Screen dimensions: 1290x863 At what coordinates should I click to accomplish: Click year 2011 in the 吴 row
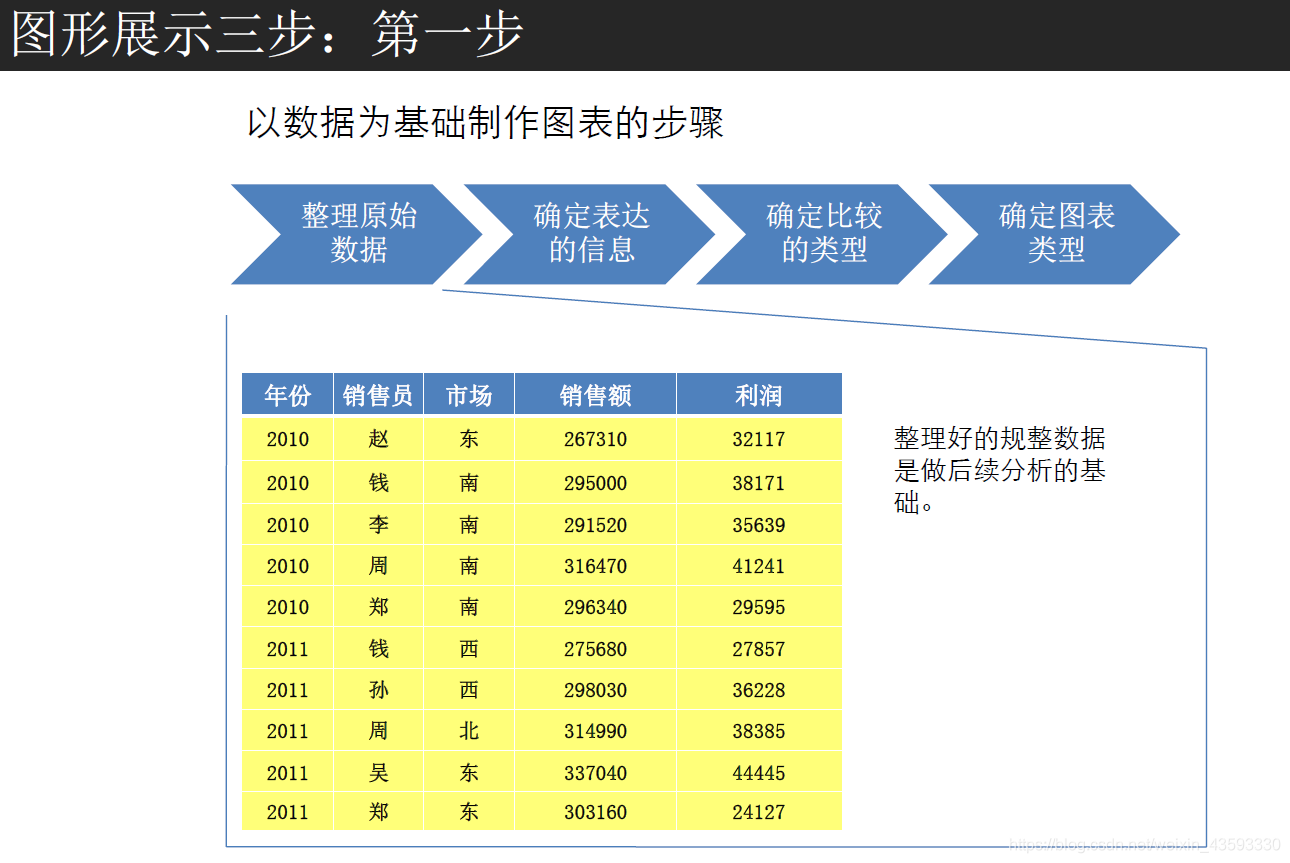(x=288, y=773)
